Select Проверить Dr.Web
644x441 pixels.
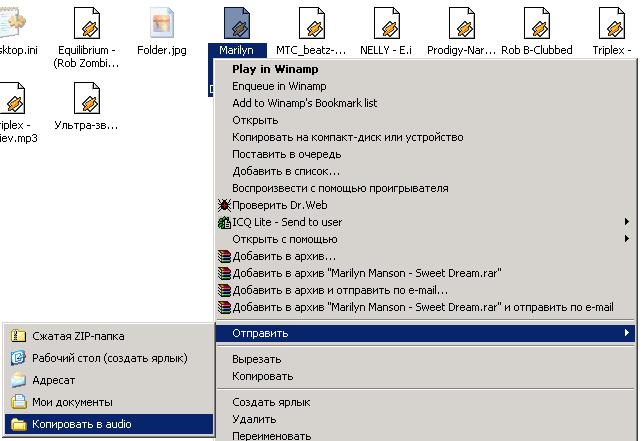(x=425, y=205)
